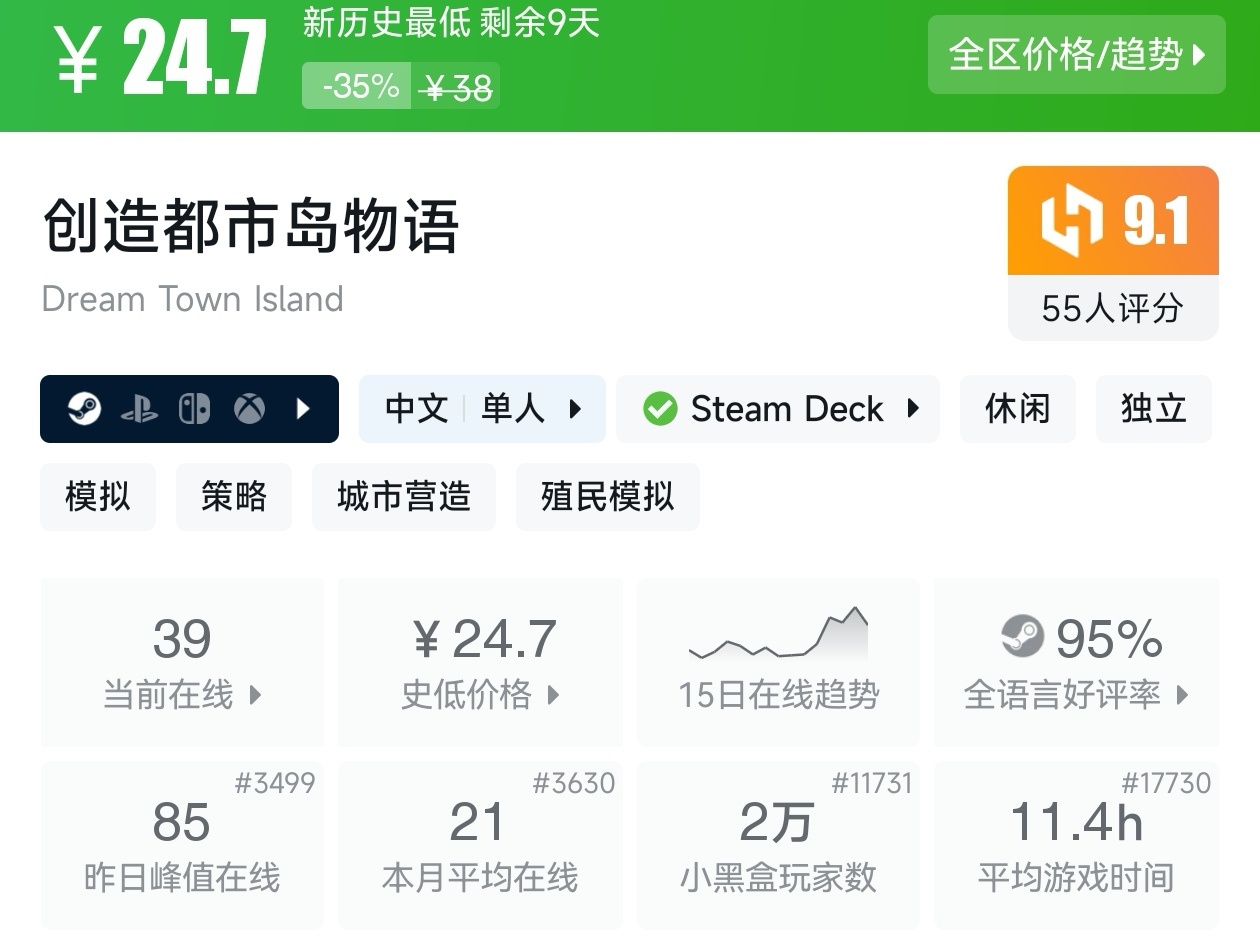Tap the -35% discount badge
This screenshot has width=1260, height=936.
pos(357,86)
